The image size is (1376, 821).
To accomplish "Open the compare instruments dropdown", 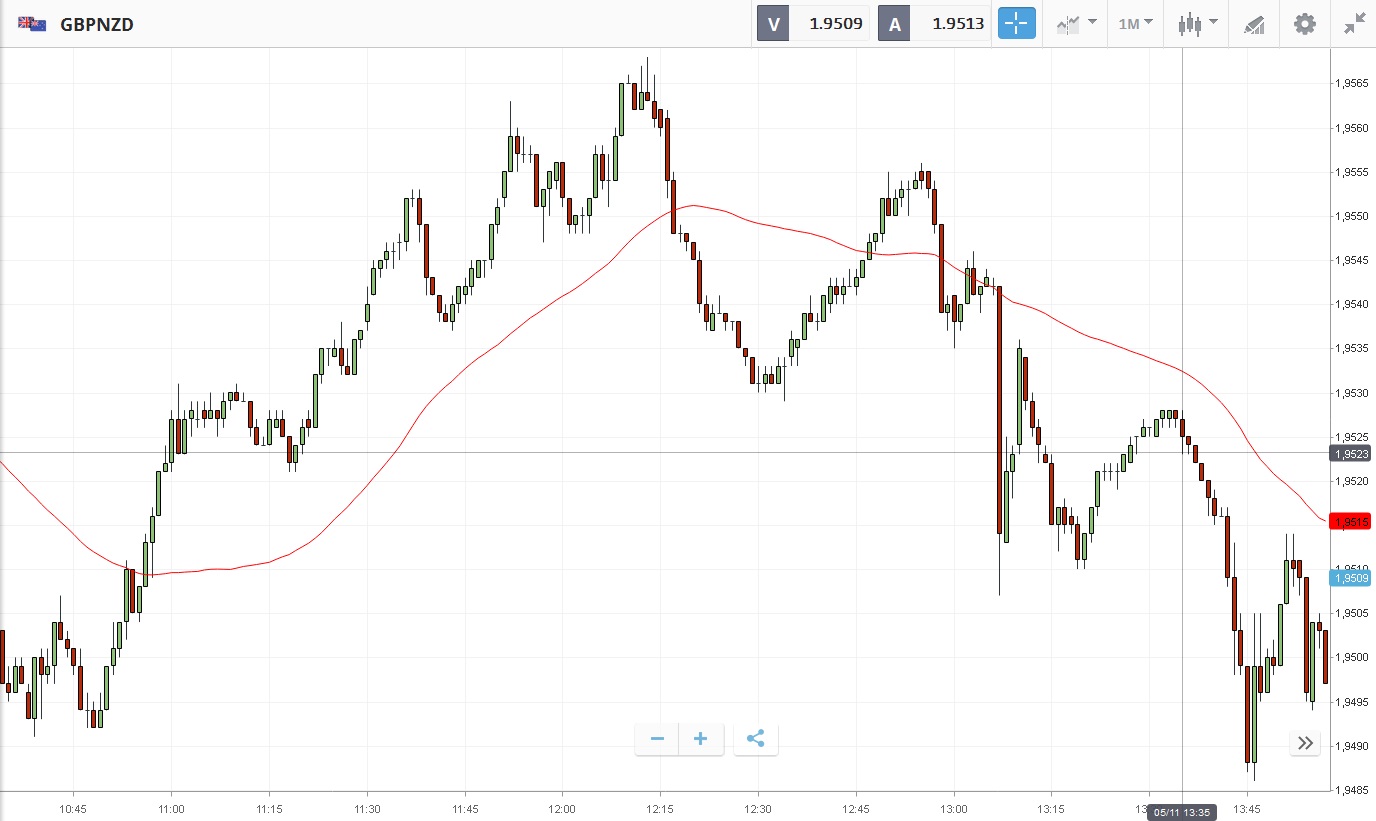I will pyautogui.click(x=1076, y=24).
